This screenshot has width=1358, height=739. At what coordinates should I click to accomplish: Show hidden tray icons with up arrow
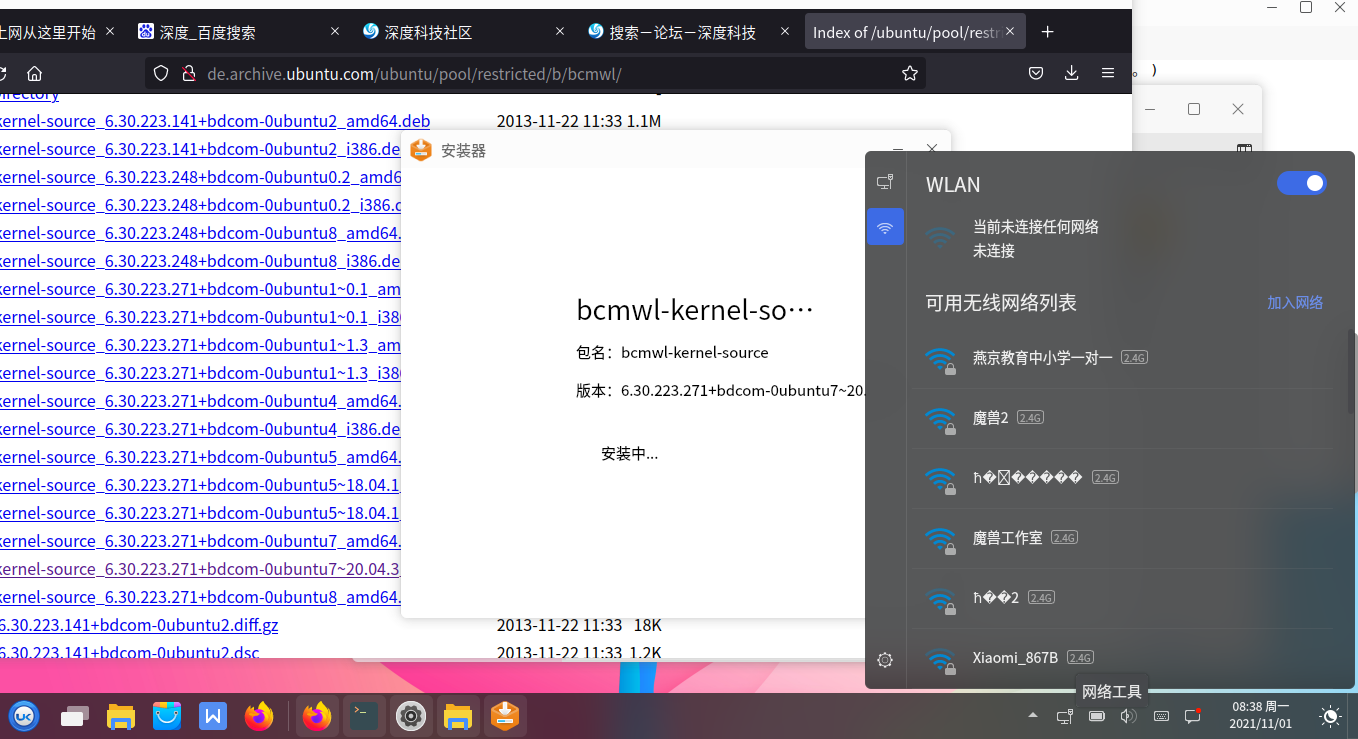pos(1033,716)
